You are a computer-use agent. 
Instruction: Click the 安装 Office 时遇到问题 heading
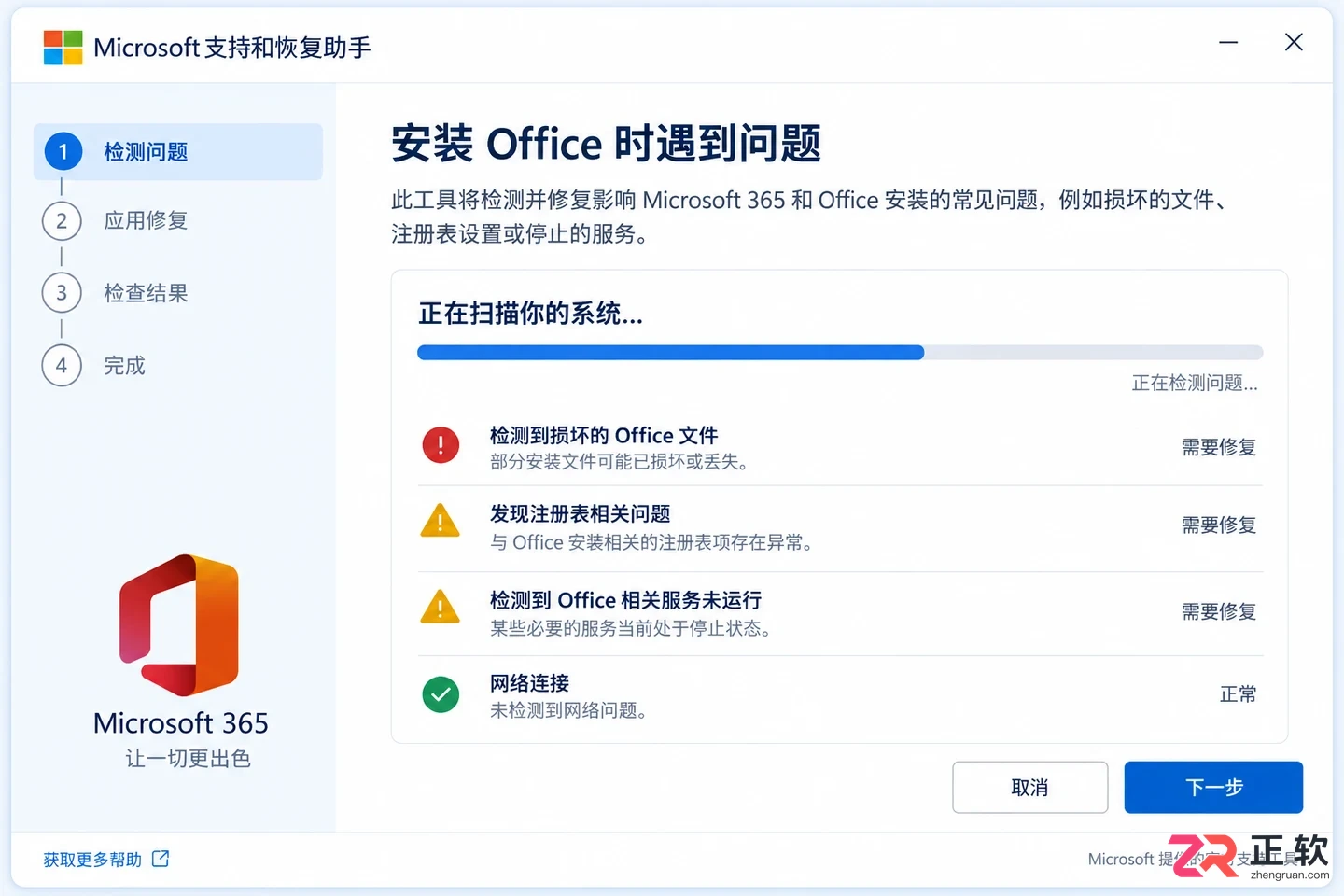(606, 144)
